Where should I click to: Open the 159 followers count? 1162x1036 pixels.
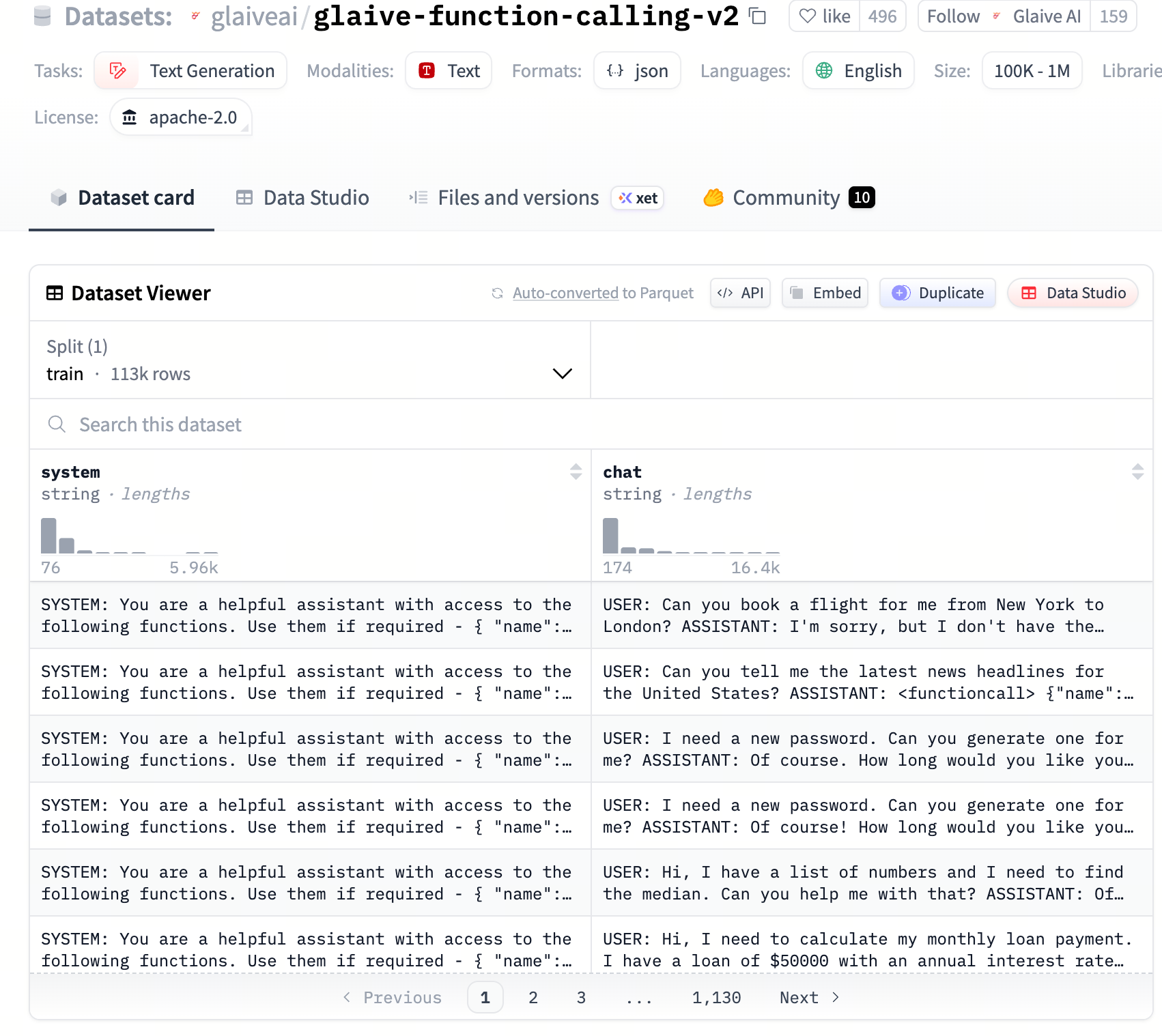[1114, 16]
